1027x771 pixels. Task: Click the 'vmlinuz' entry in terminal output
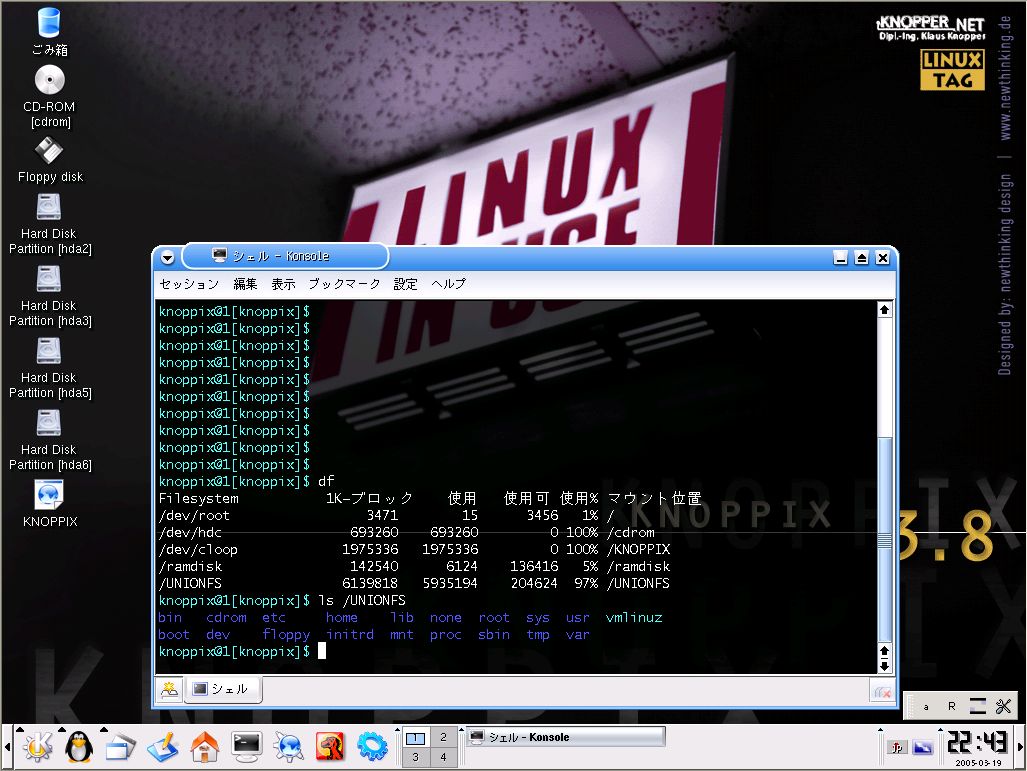tap(634, 617)
